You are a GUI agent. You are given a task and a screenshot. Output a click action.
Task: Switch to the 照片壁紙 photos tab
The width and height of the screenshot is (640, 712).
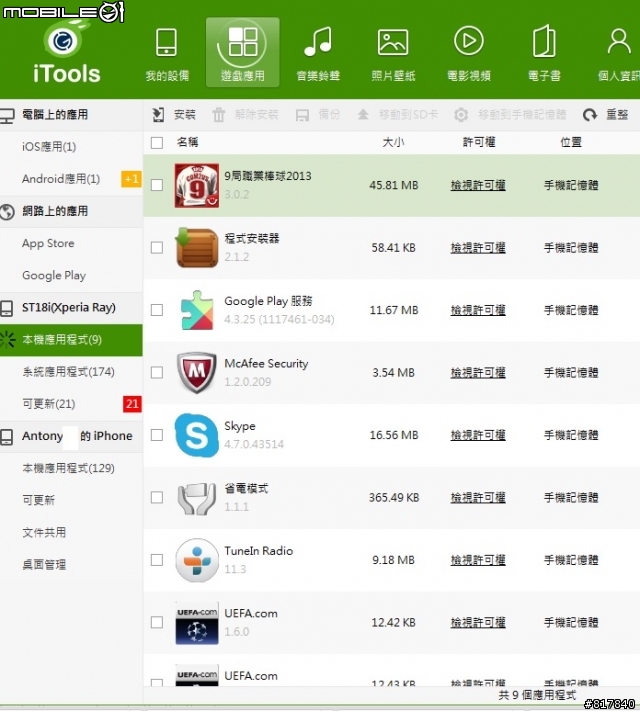[393, 54]
